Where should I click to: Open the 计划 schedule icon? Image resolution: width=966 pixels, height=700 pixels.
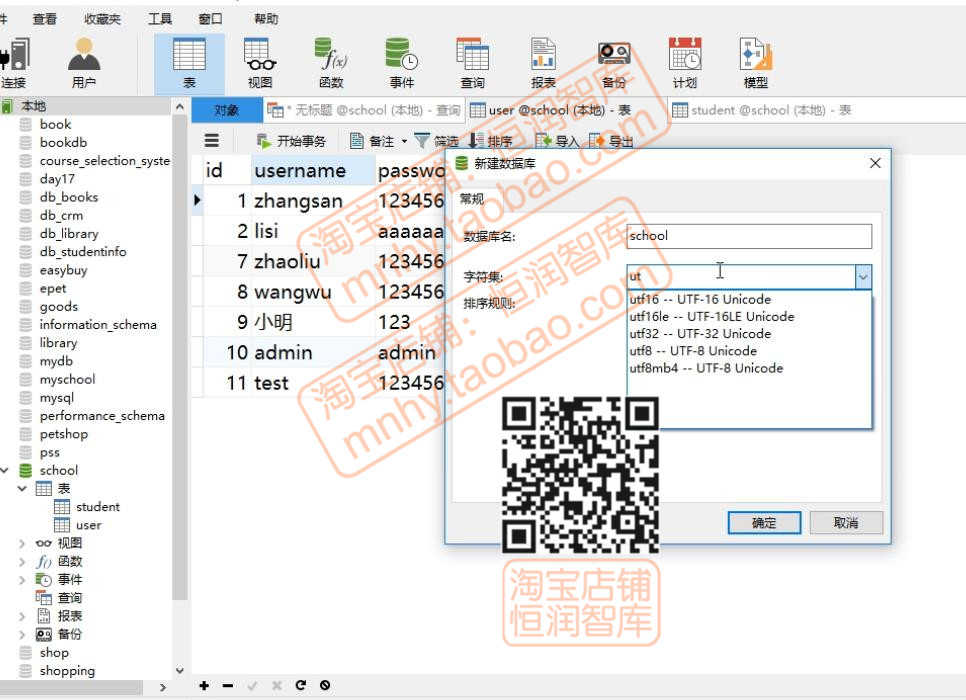point(685,63)
